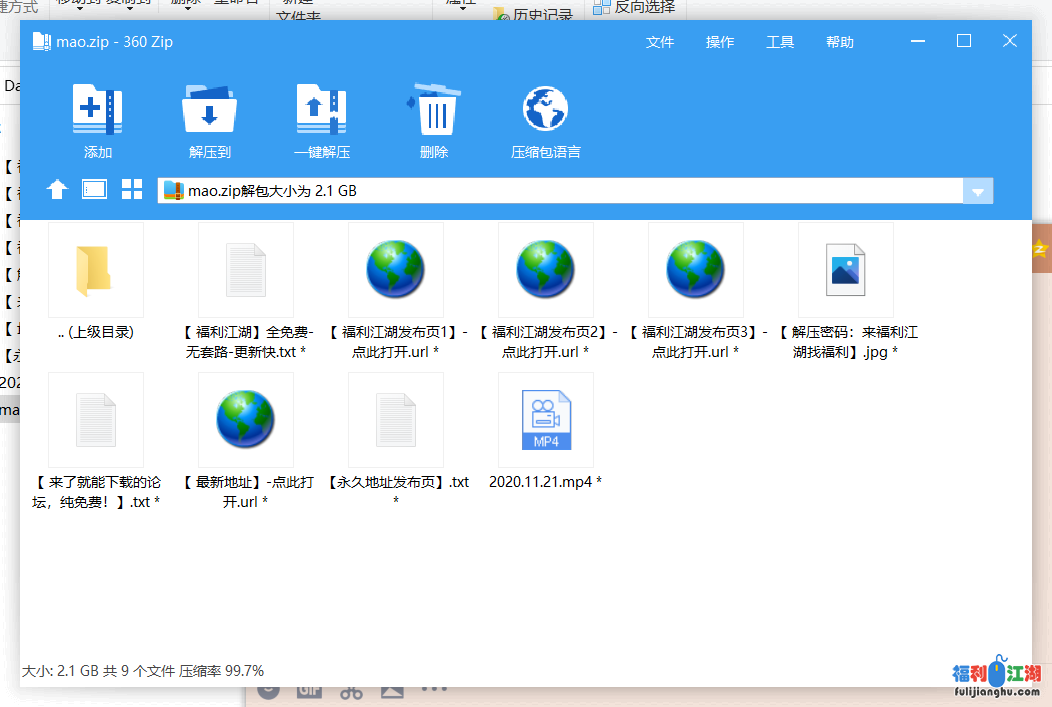Switch to list view layout icon

tap(94, 190)
